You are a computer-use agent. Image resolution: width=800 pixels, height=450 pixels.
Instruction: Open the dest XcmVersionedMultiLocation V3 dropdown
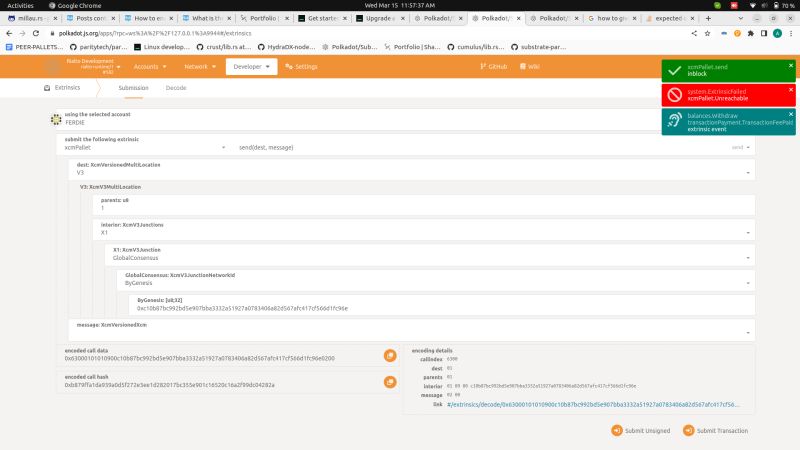click(411, 169)
